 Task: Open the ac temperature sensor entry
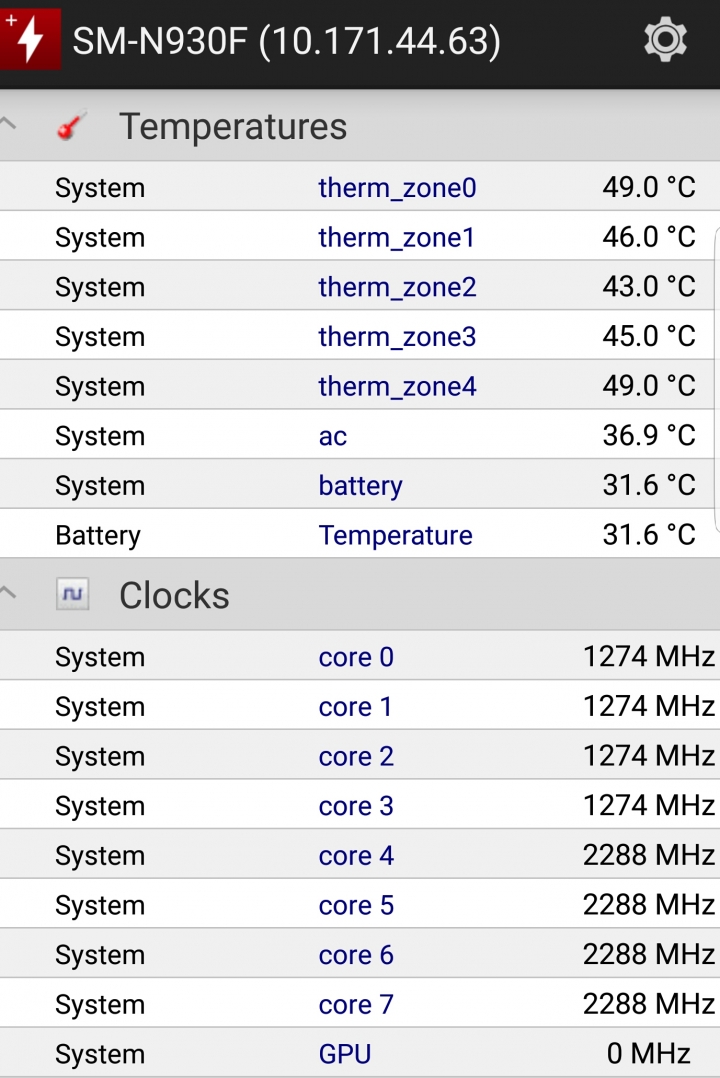click(x=333, y=436)
